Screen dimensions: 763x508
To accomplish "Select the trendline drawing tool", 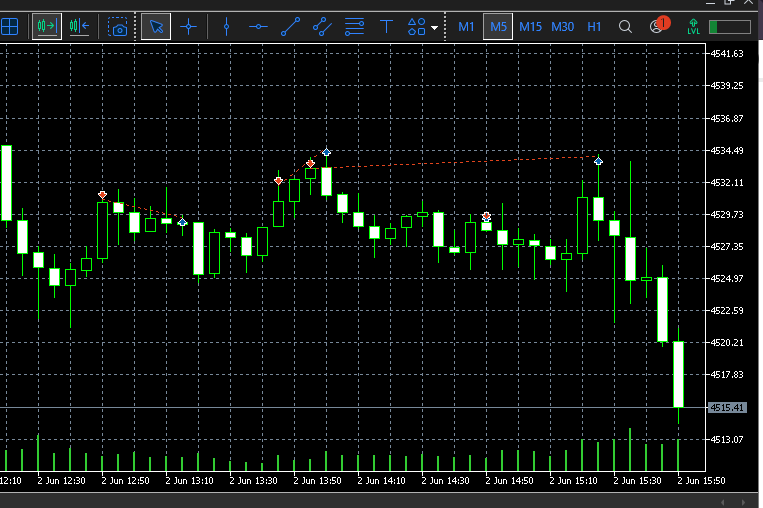I will (291, 26).
